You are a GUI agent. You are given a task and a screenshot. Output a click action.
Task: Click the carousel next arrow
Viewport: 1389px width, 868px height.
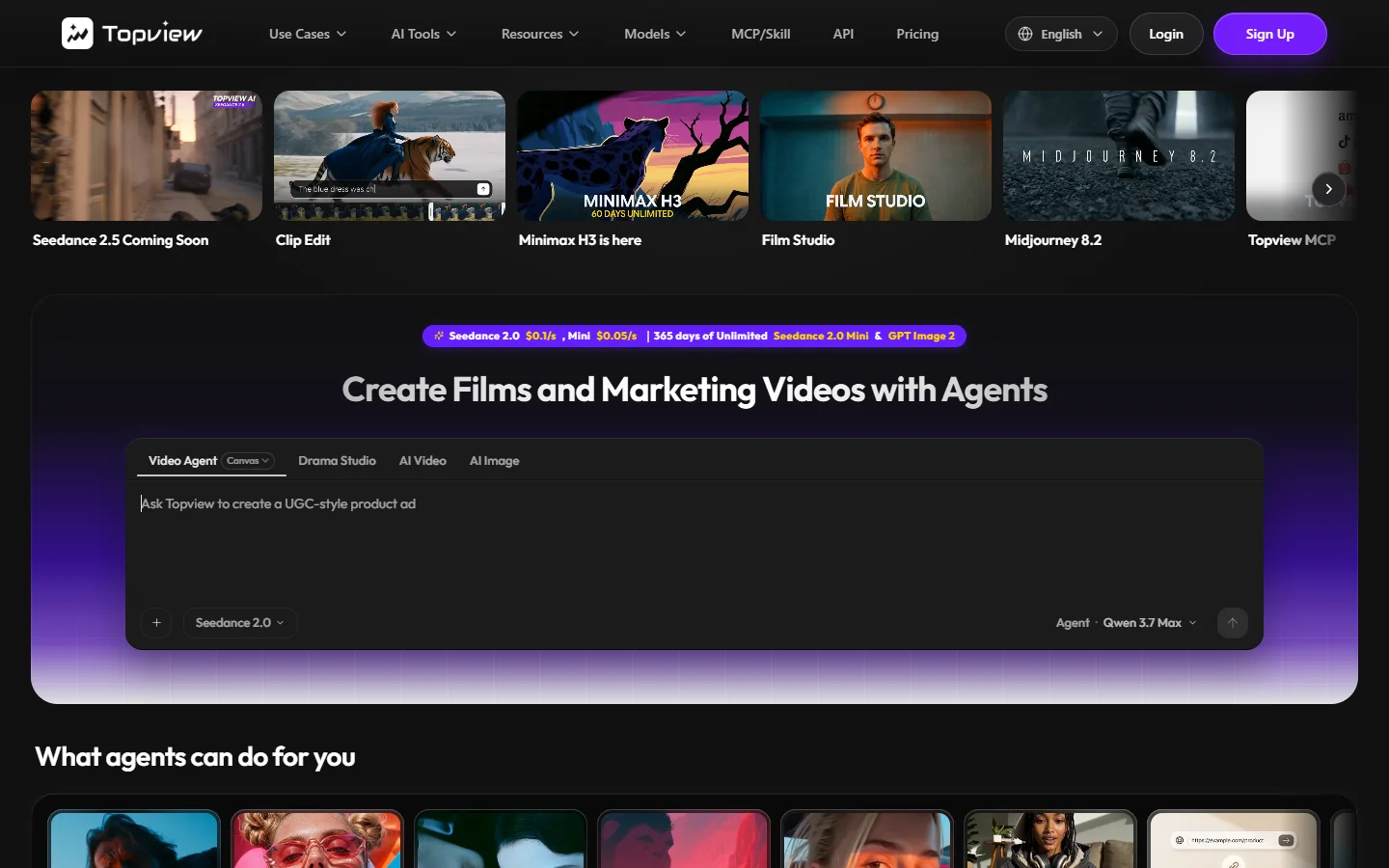pyautogui.click(x=1328, y=189)
